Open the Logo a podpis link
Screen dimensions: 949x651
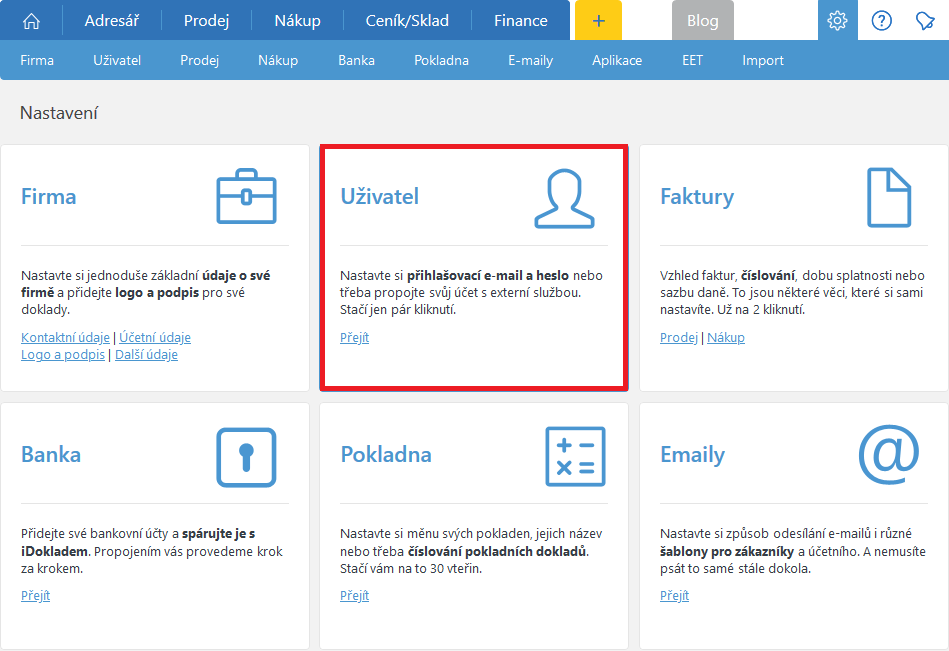[62, 355]
